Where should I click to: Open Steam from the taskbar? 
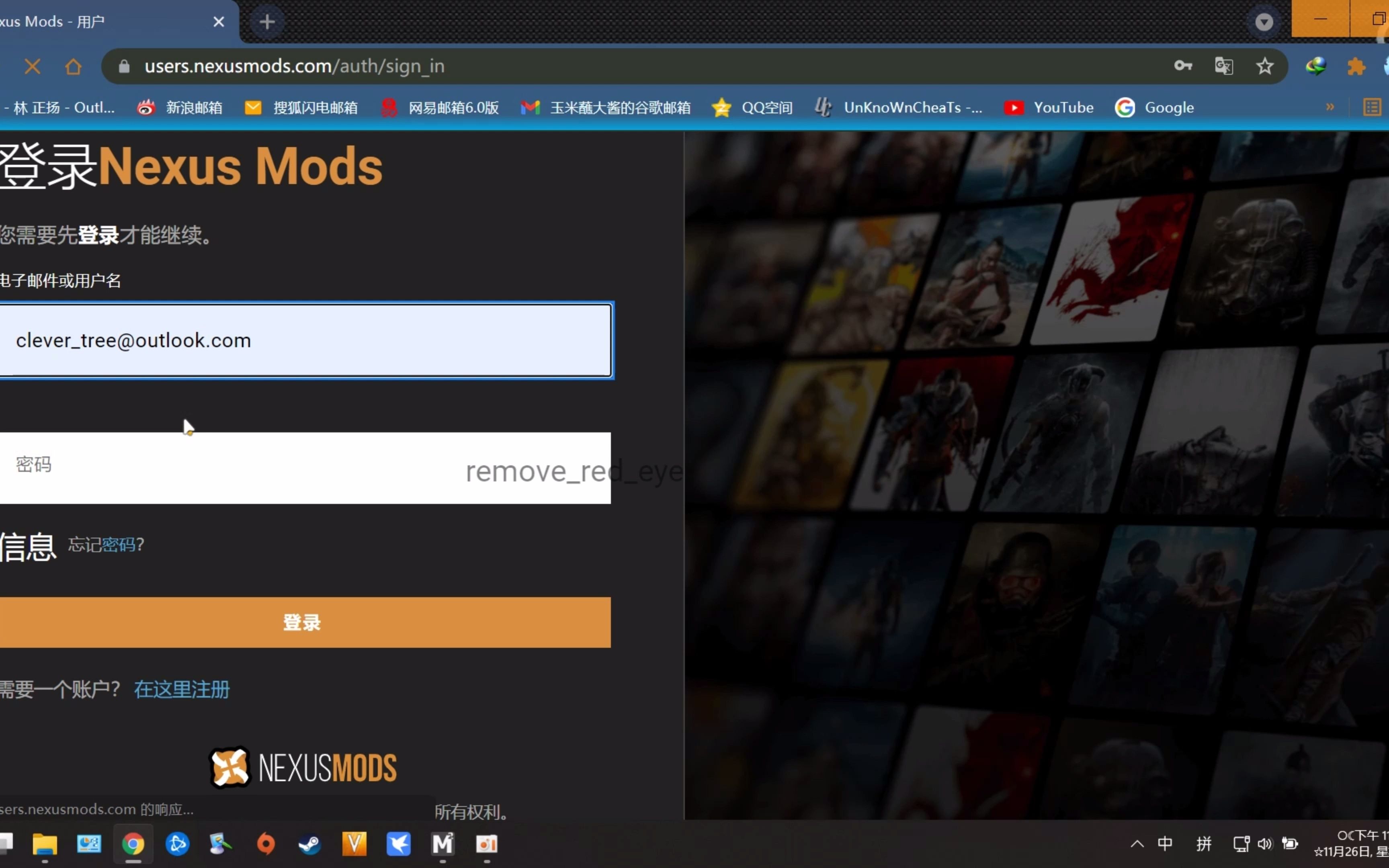(310, 844)
